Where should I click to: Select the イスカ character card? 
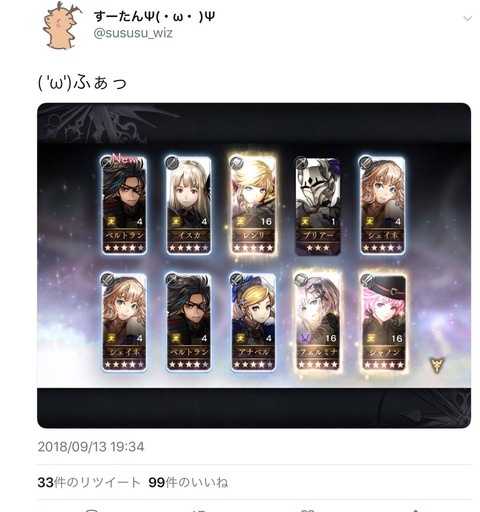[x=188, y=205]
